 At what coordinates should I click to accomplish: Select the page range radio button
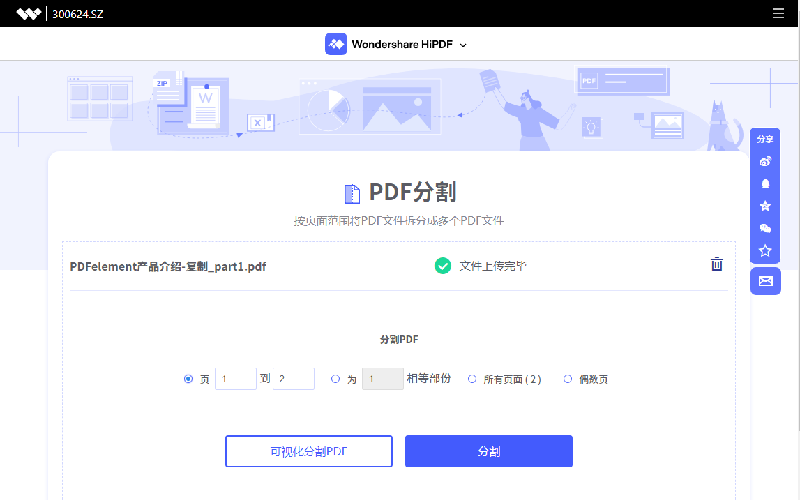188,379
